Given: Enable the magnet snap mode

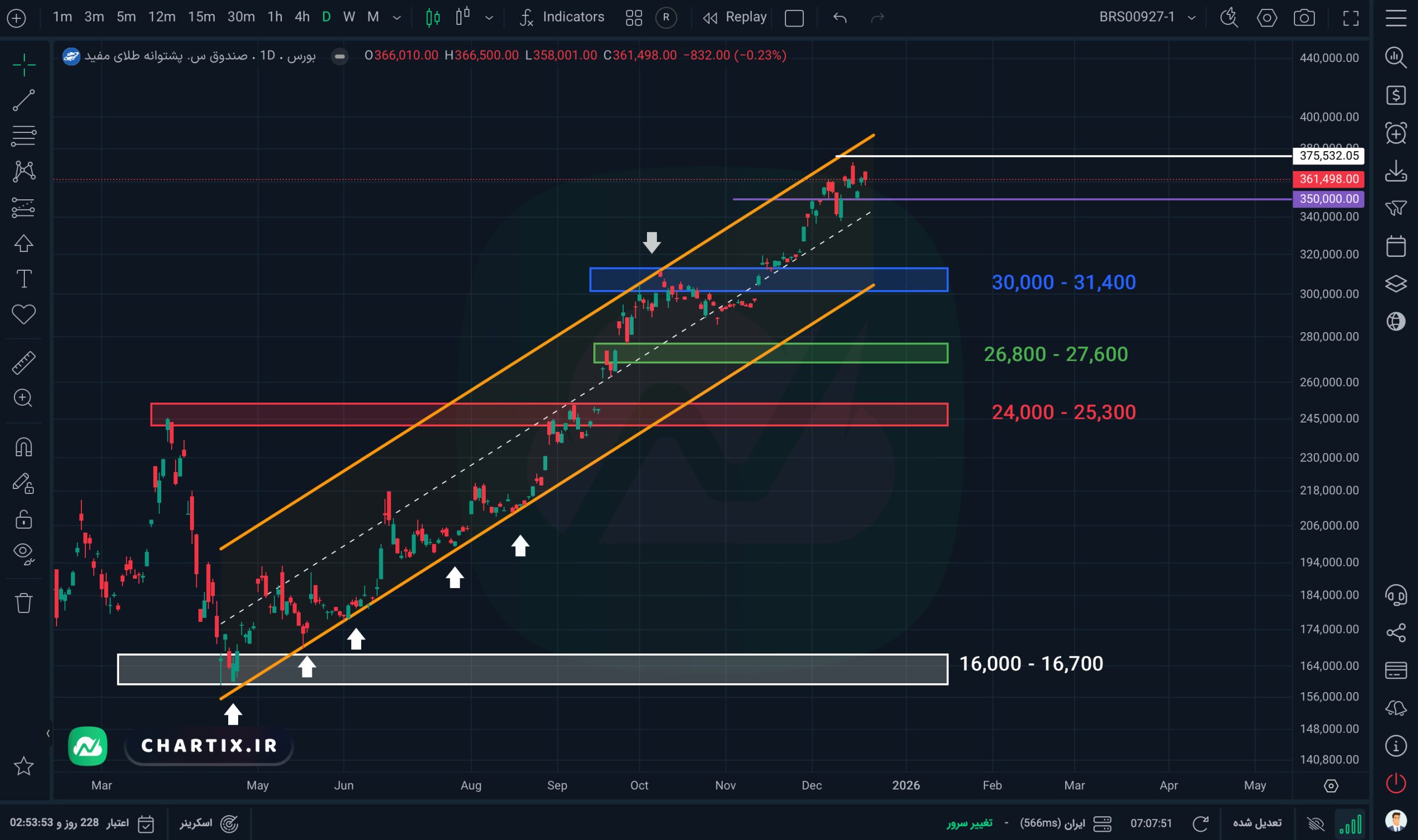Looking at the screenshot, I should 23,447.
